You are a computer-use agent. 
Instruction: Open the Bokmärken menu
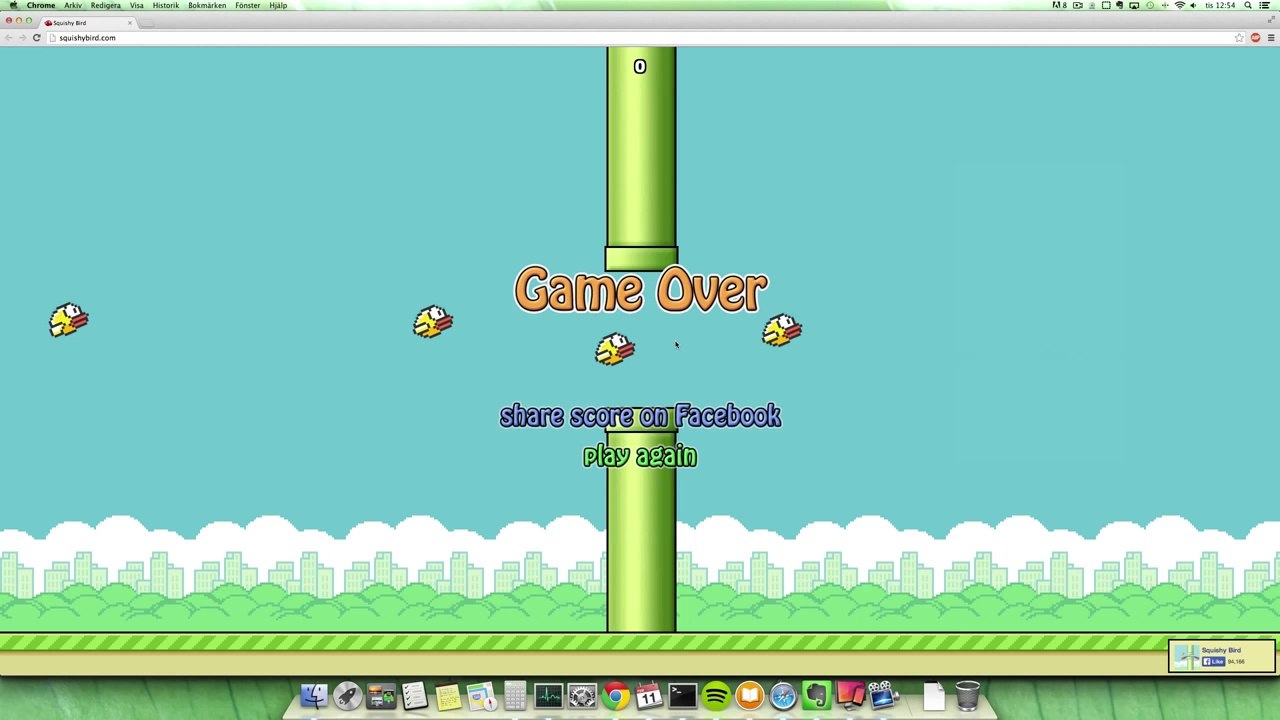[x=207, y=5]
